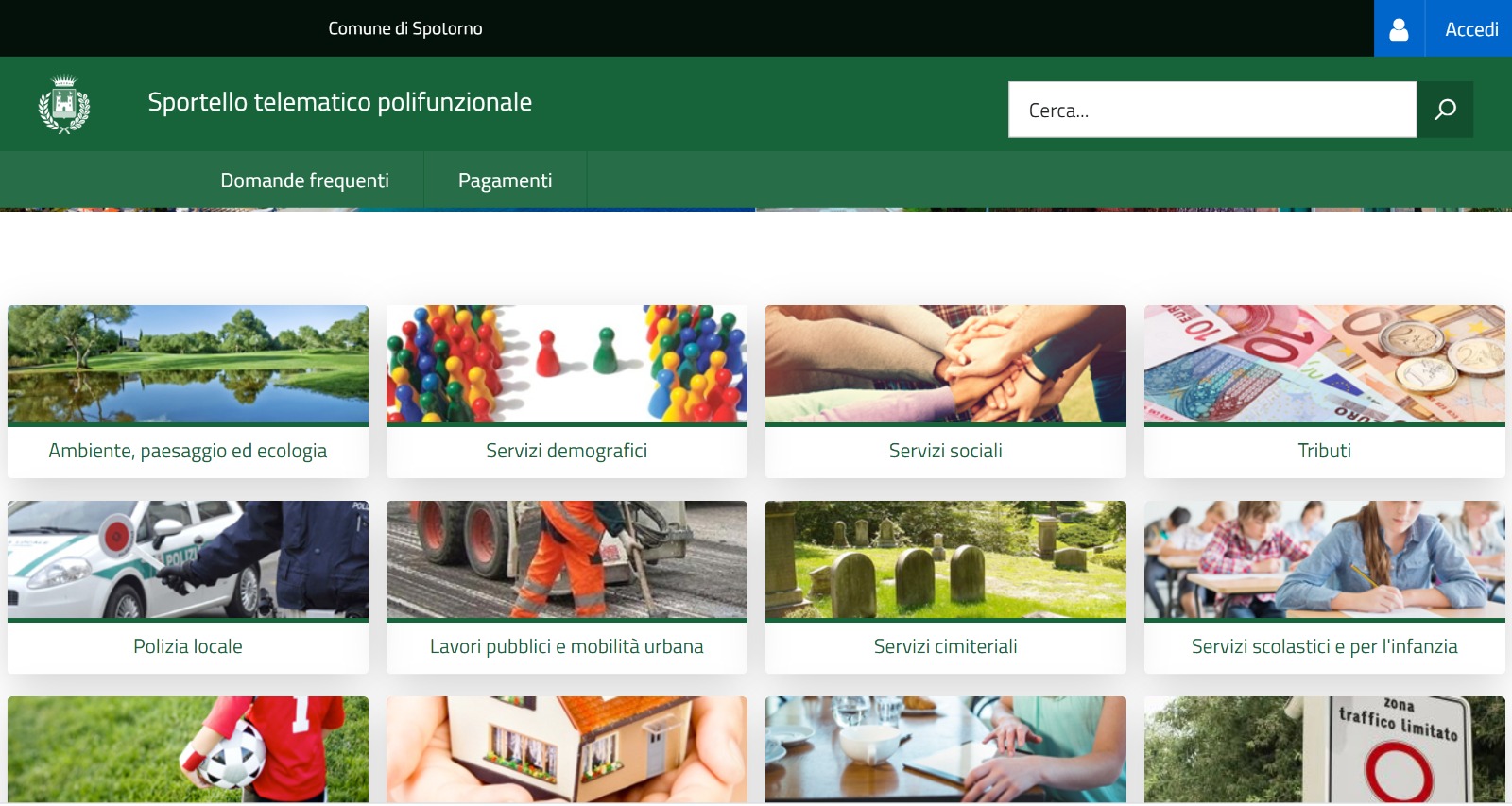The image size is (1512, 806).
Task: Click the Sportello telematico polifunzionale title
Action: click(x=340, y=102)
